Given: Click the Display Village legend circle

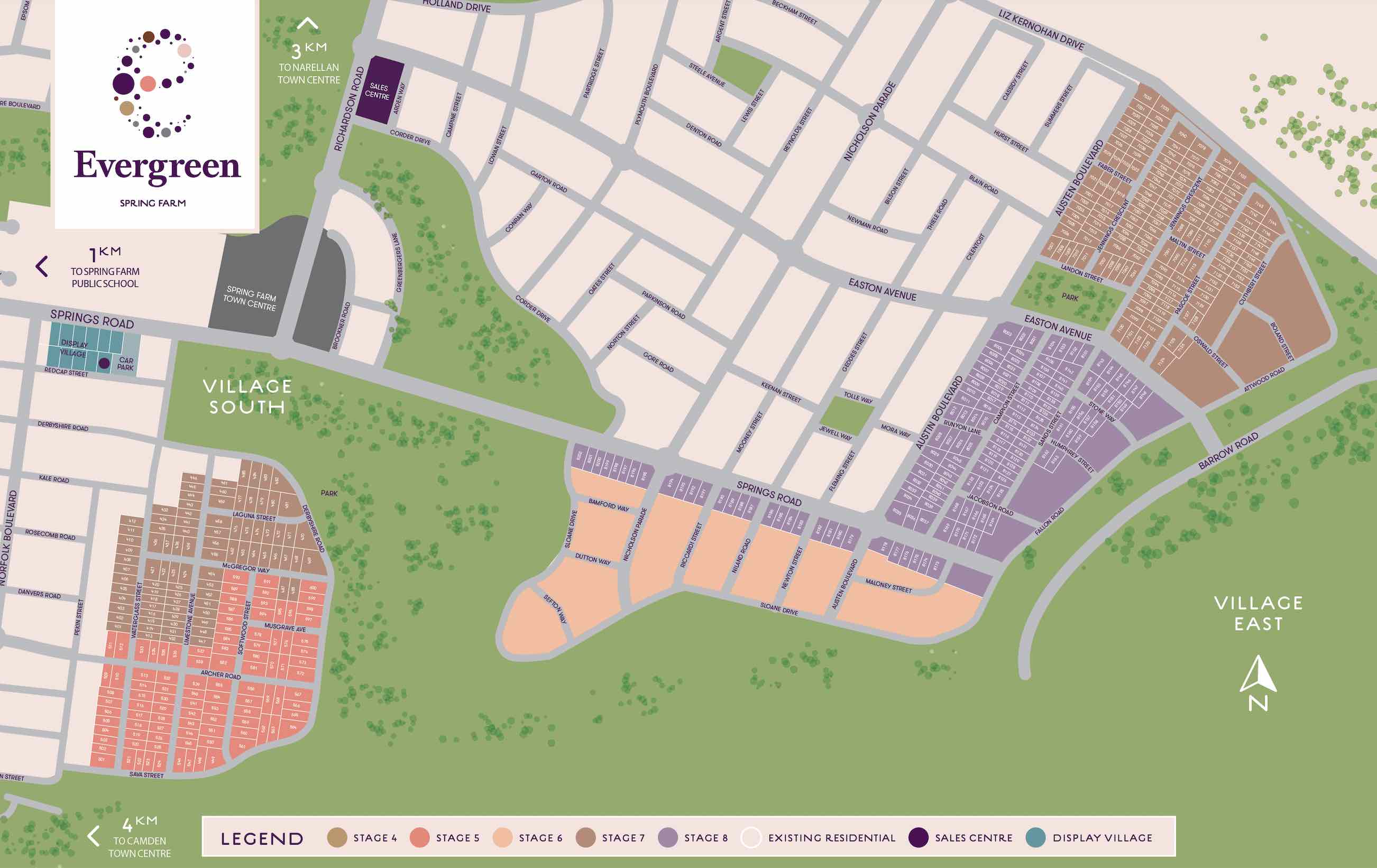Looking at the screenshot, I should (x=1035, y=838).
